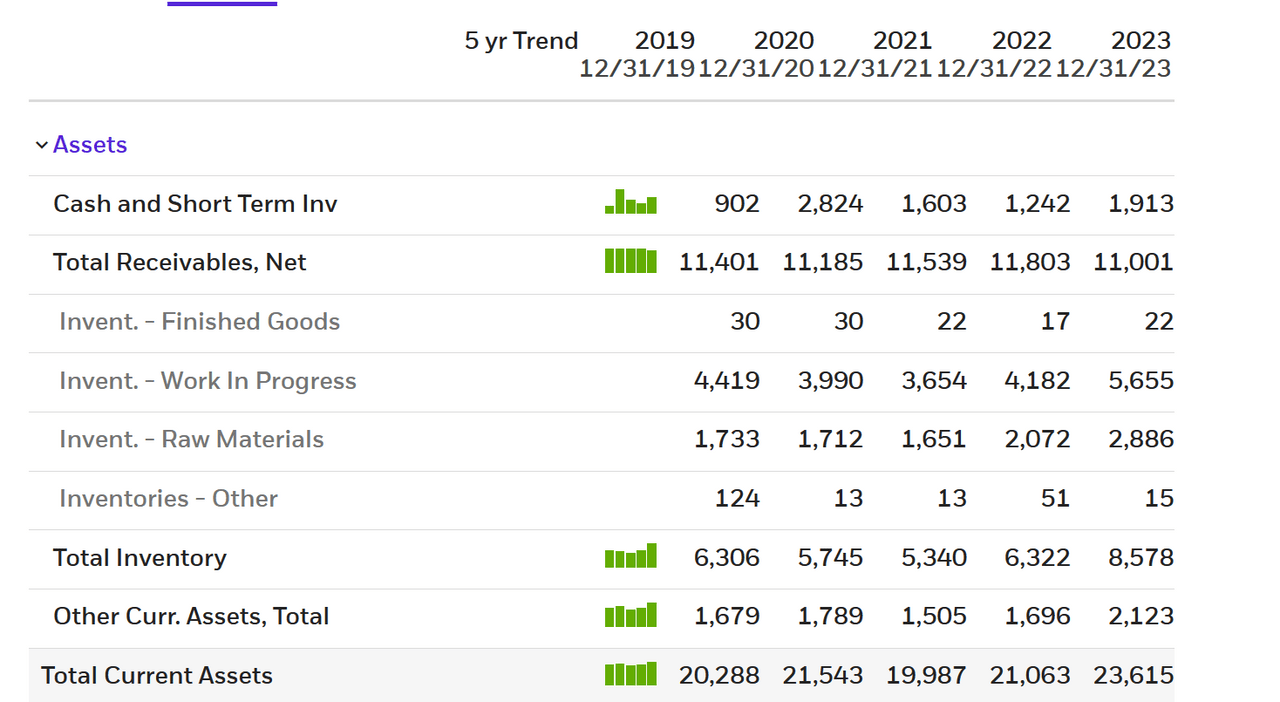Select the Invent. - Finished Goods label

click(200, 321)
